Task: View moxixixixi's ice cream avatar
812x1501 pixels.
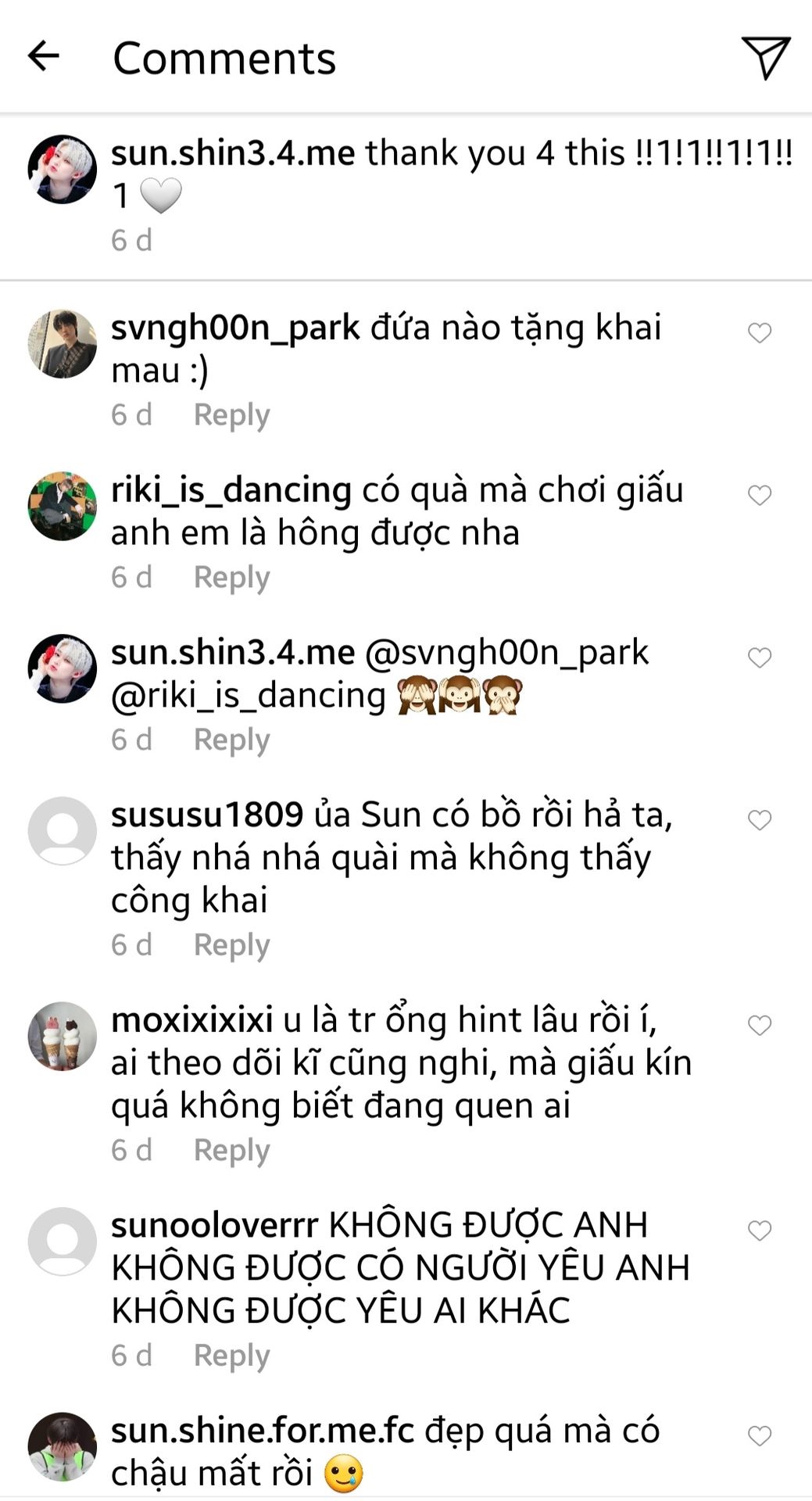Action: [x=63, y=1036]
